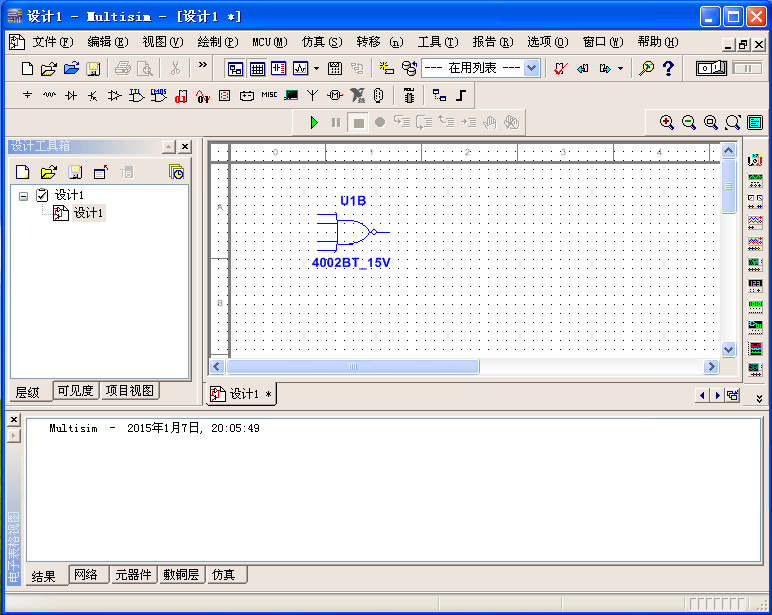Open the RF antenna component group

(x=312, y=95)
